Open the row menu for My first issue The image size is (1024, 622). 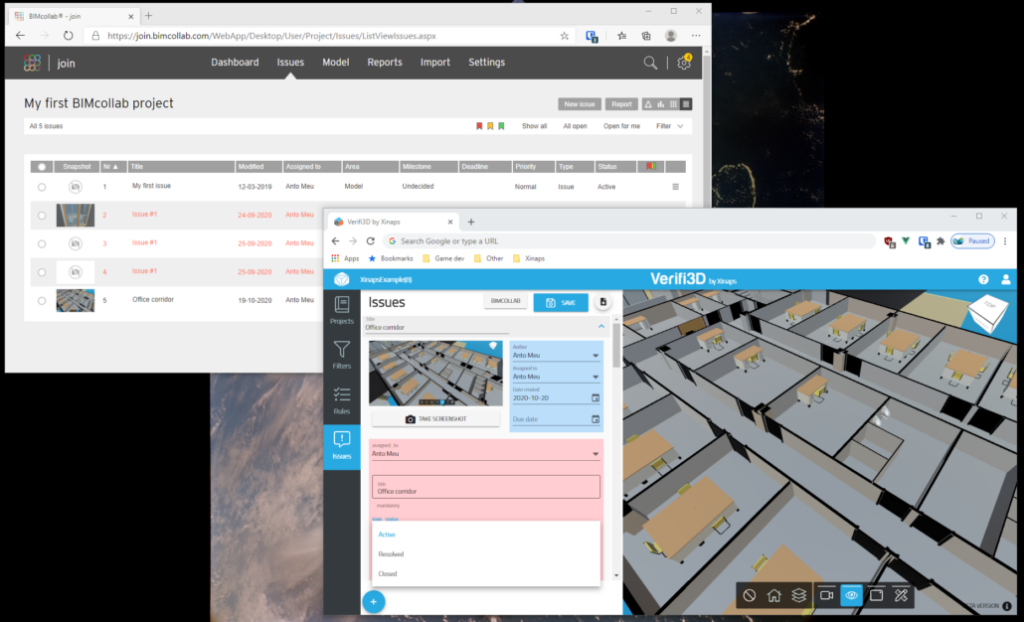(x=675, y=187)
